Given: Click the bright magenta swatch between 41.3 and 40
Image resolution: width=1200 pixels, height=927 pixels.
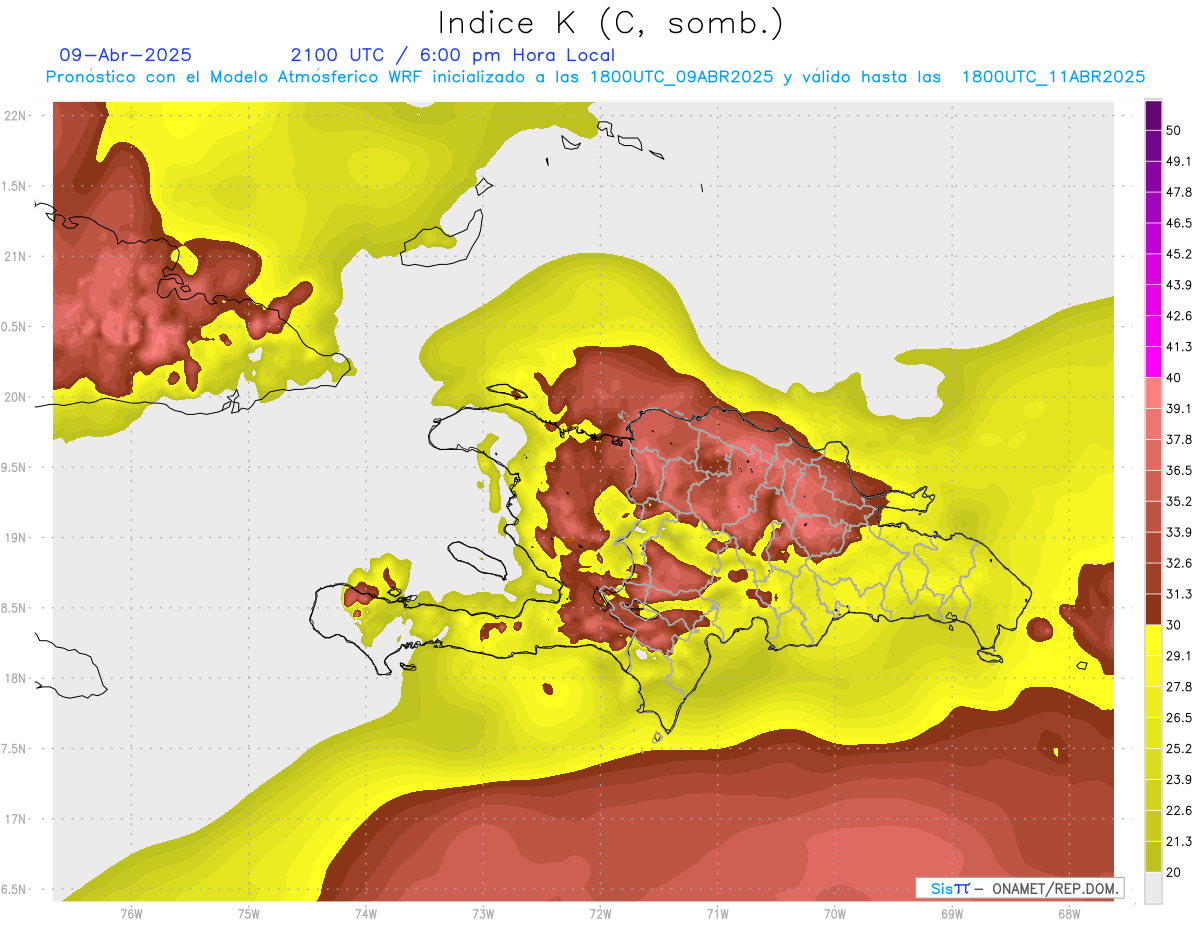Looking at the screenshot, I should pyautogui.click(x=1153, y=362).
